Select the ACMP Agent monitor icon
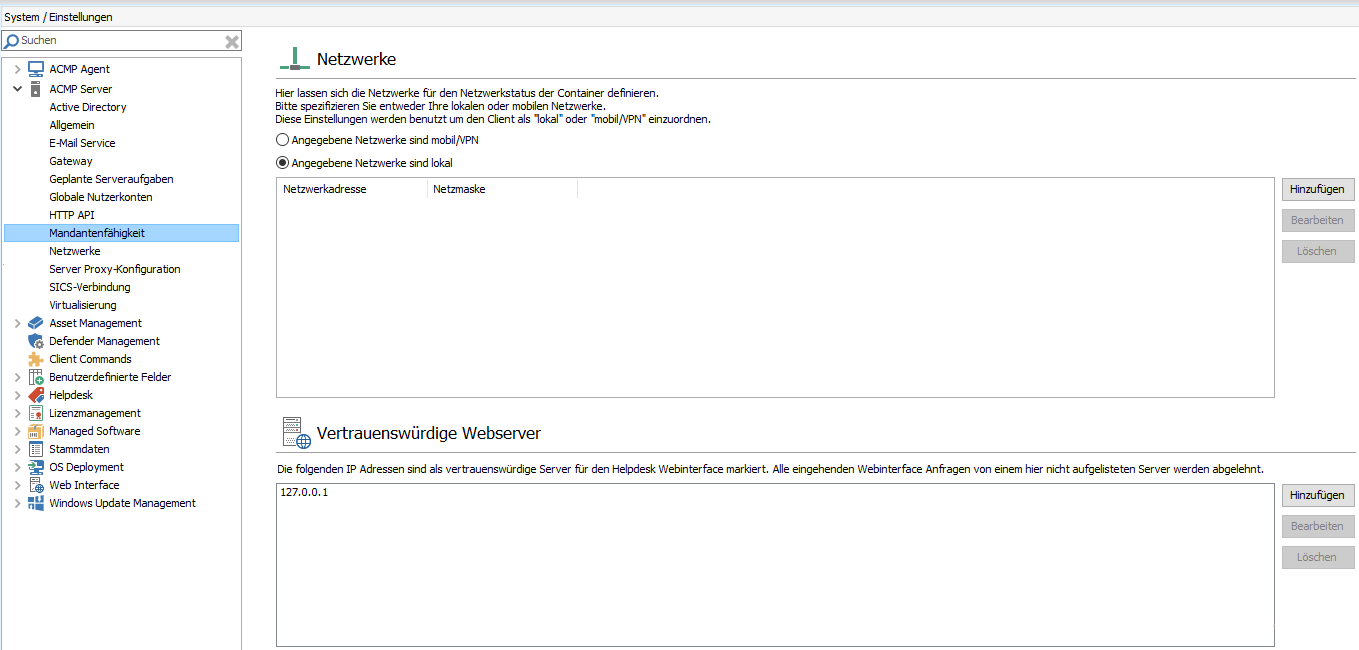The image size is (1359, 650). [x=34, y=70]
